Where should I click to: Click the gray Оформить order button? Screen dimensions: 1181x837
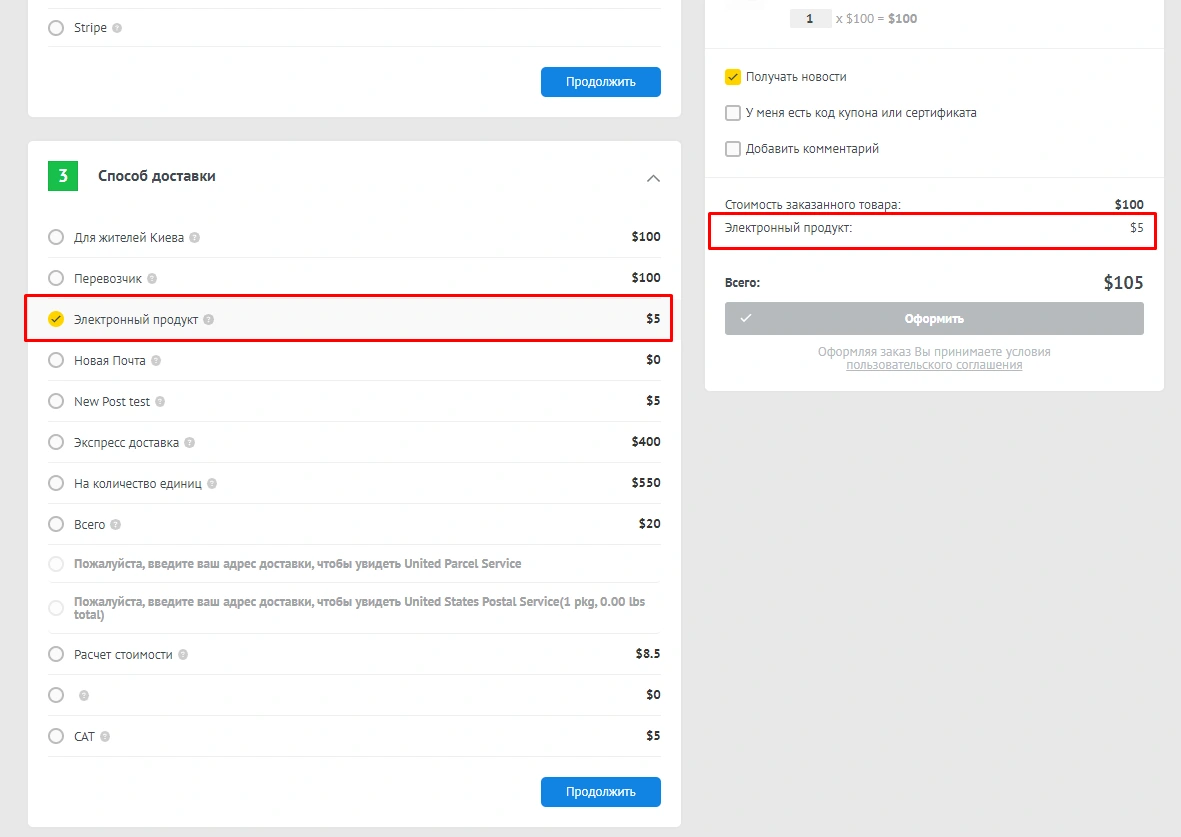coord(934,319)
